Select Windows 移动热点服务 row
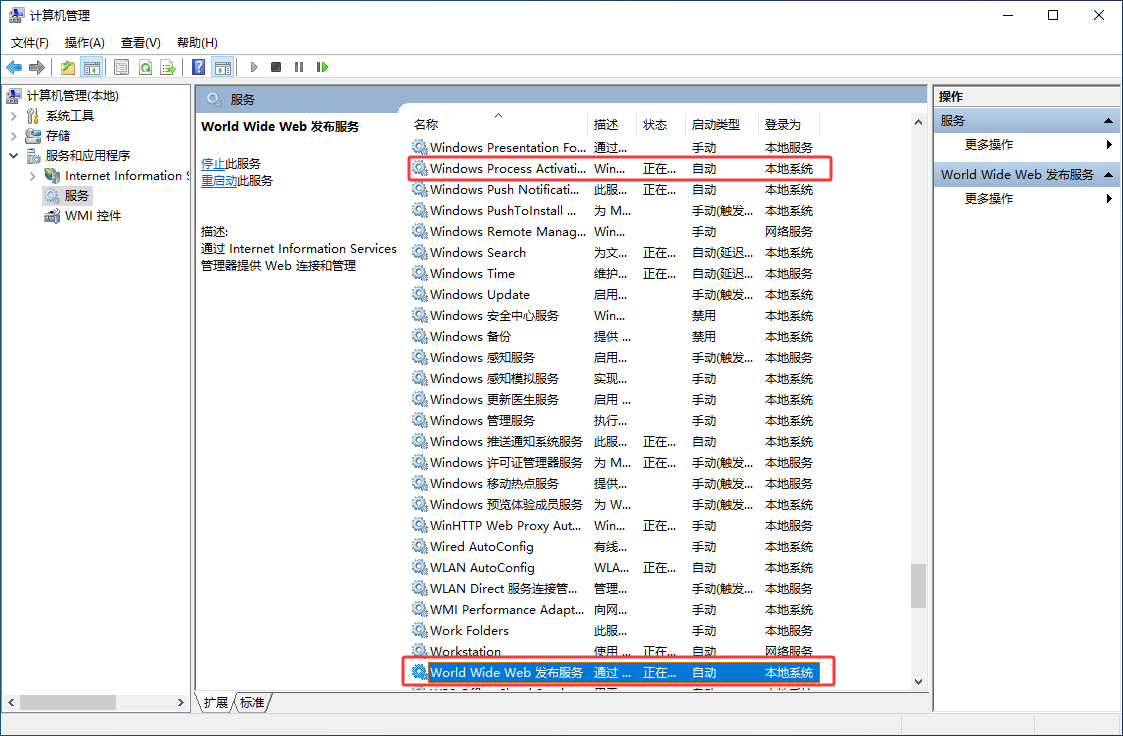The width and height of the screenshot is (1123, 736). pos(614,483)
